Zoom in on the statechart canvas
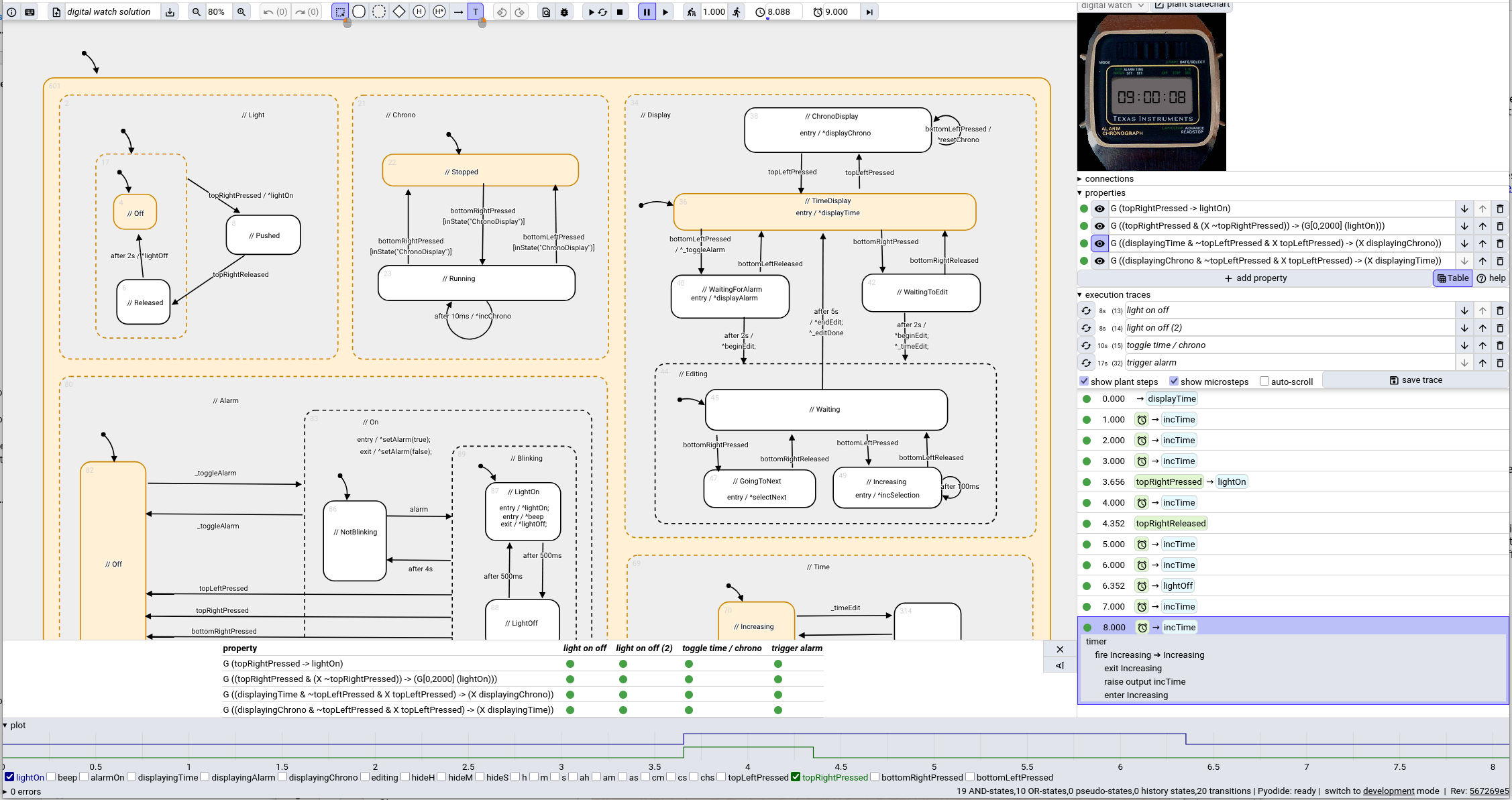1512x800 pixels. (x=241, y=11)
